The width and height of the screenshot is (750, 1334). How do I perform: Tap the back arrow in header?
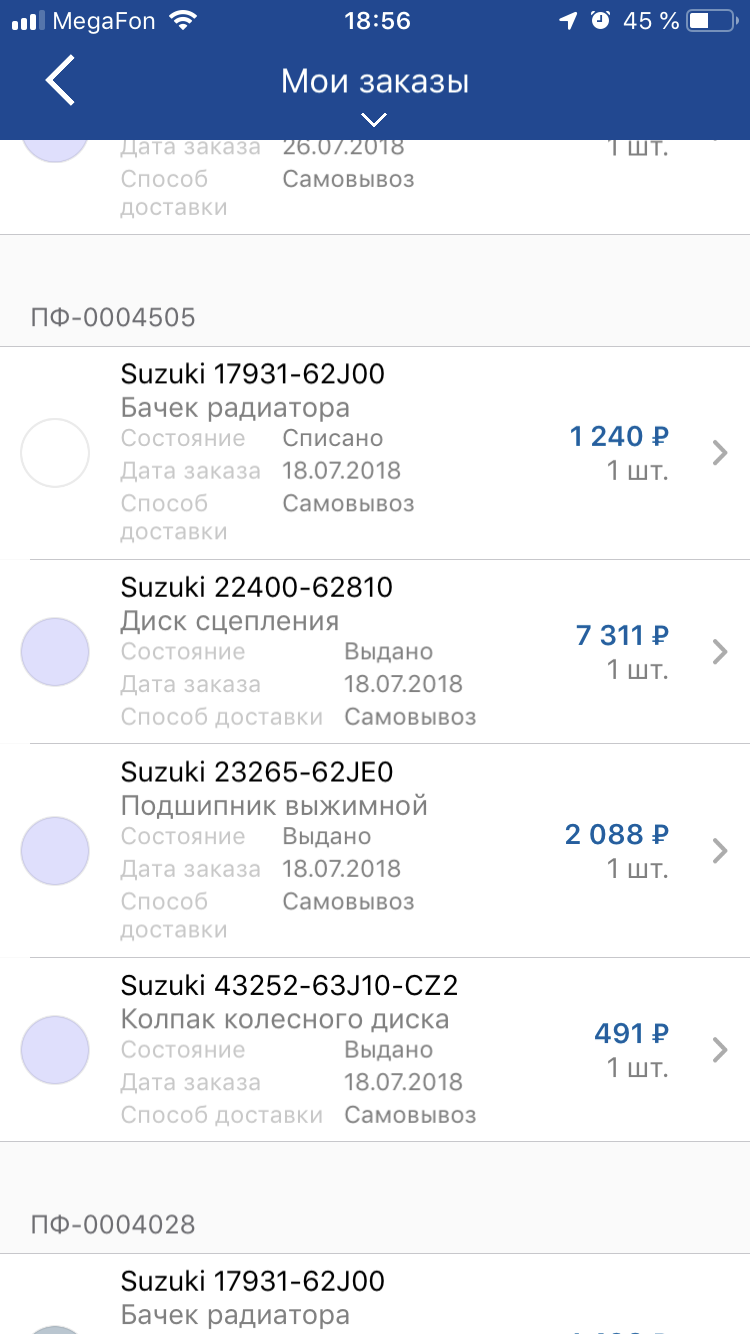[x=60, y=81]
